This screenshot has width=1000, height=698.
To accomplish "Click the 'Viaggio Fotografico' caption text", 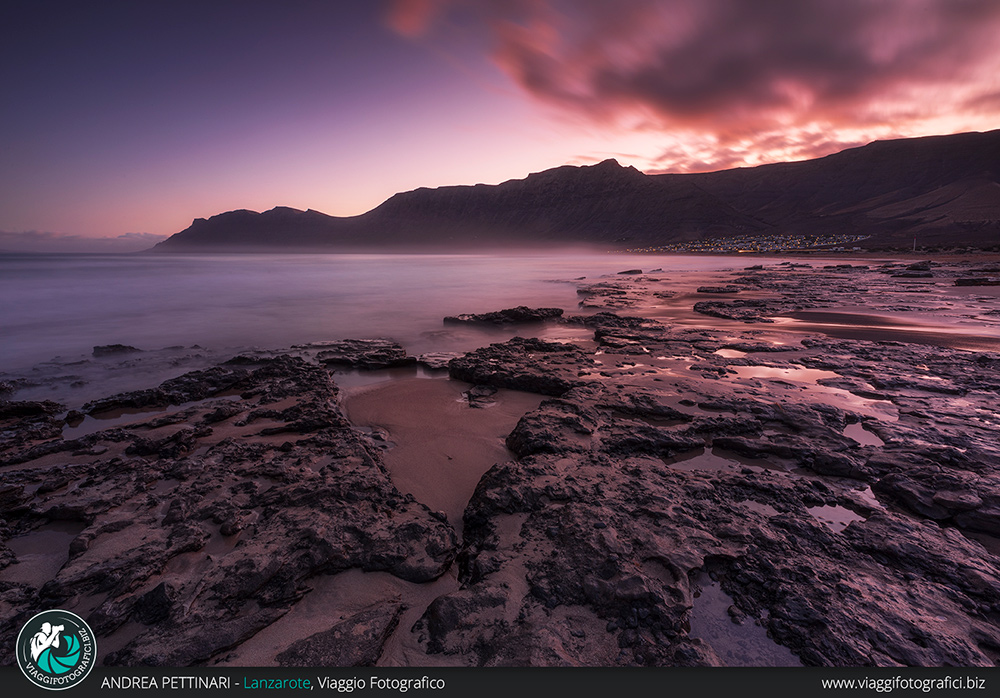I will point(381,683).
